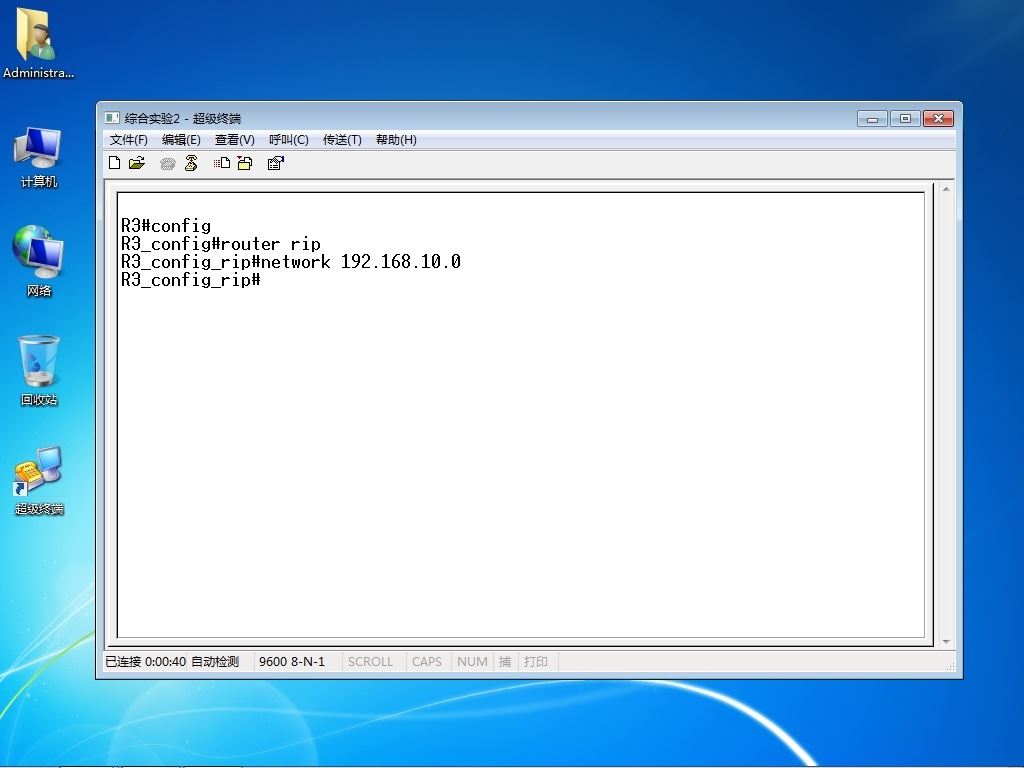Click the Open file toolbar icon

136,163
